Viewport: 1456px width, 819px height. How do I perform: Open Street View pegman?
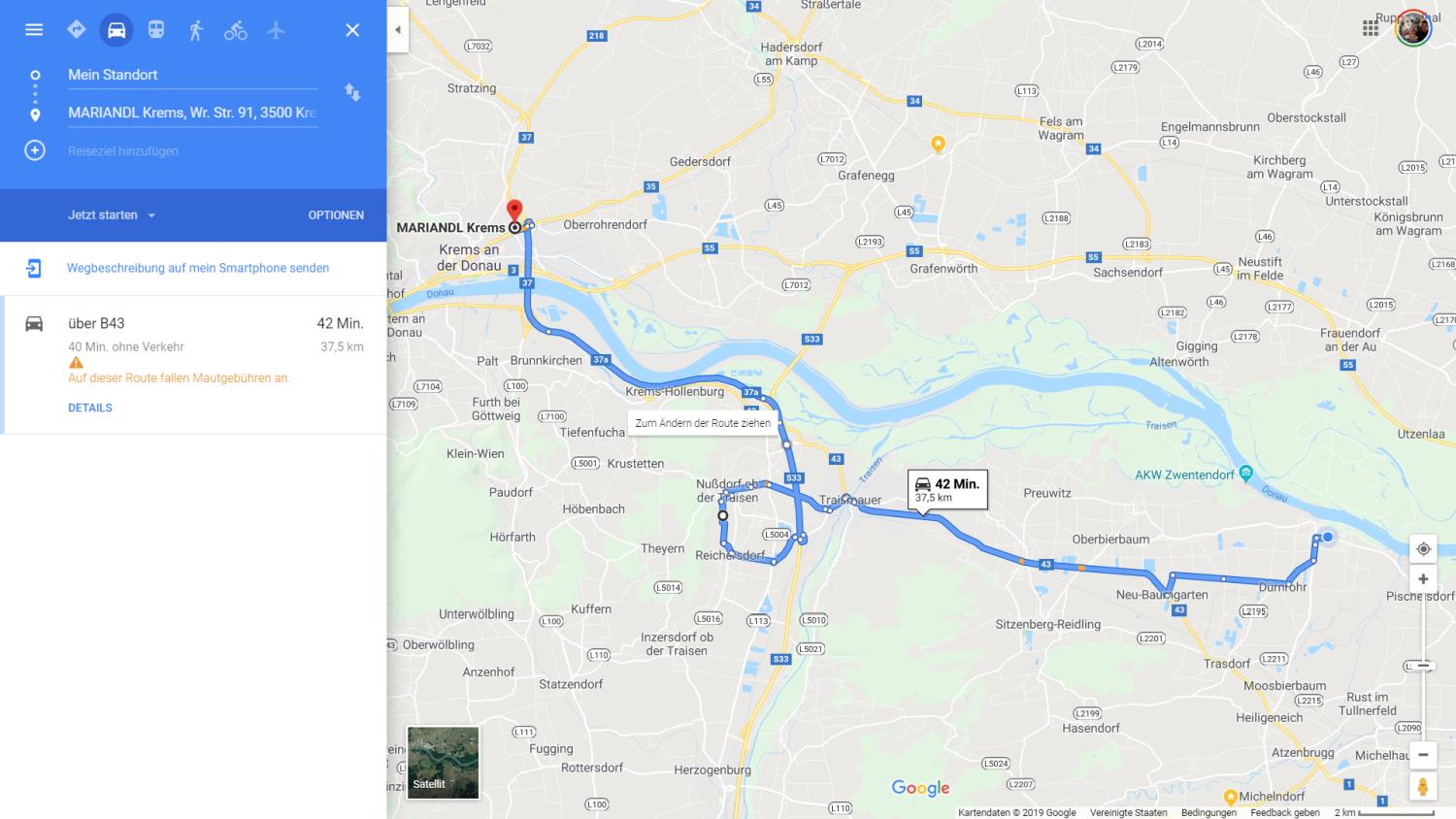[x=1423, y=785]
